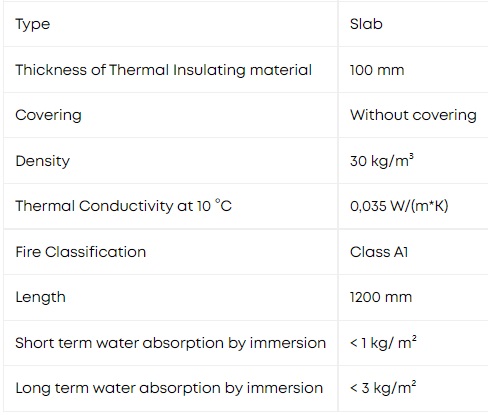Select the Without covering value

(413, 115)
